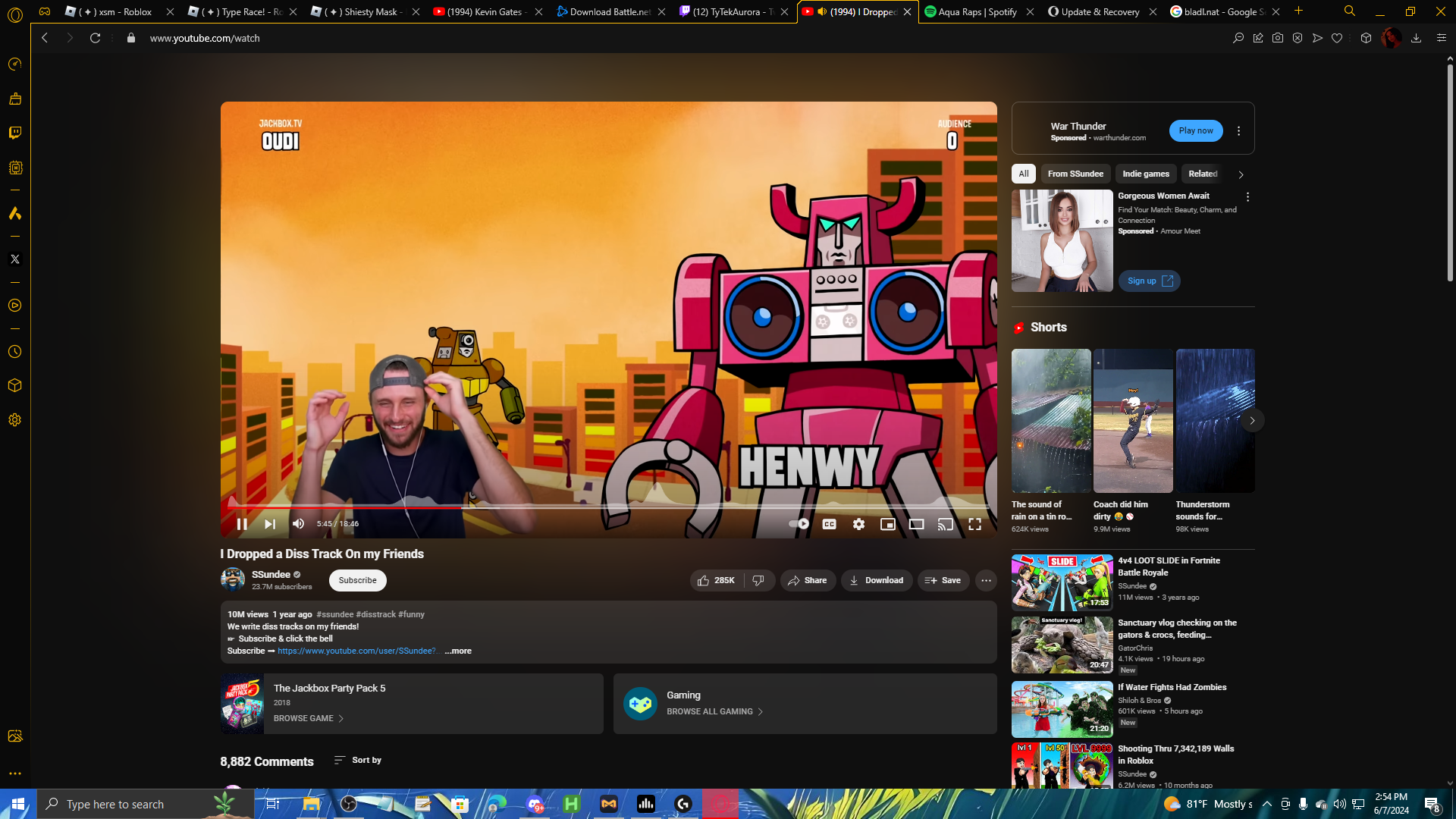Click the Download video button

[876, 580]
